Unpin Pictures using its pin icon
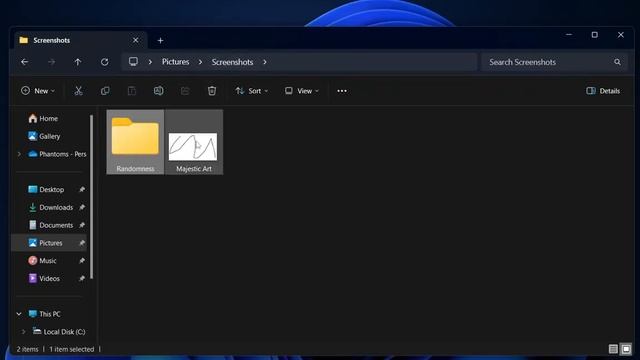The height and width of the screenshot is (360, 640). tap(82, 243)
